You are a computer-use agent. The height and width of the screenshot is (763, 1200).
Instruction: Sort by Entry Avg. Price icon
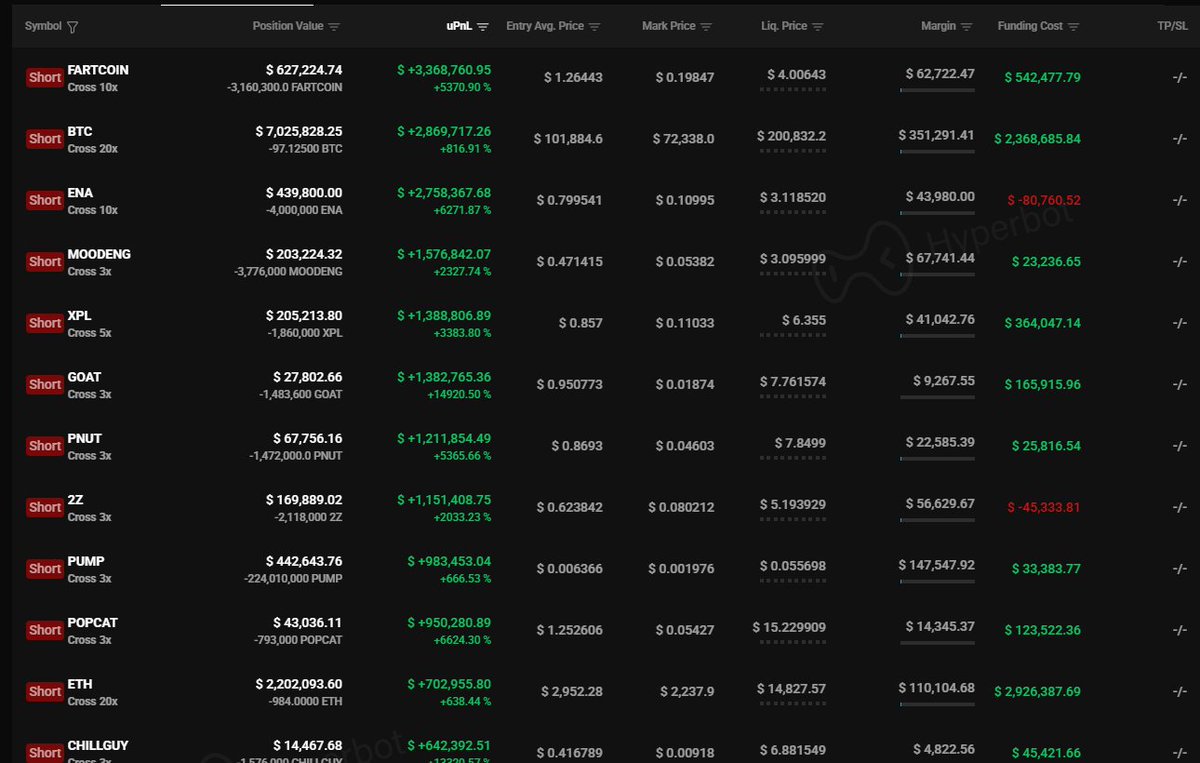(x=594, y=27)
